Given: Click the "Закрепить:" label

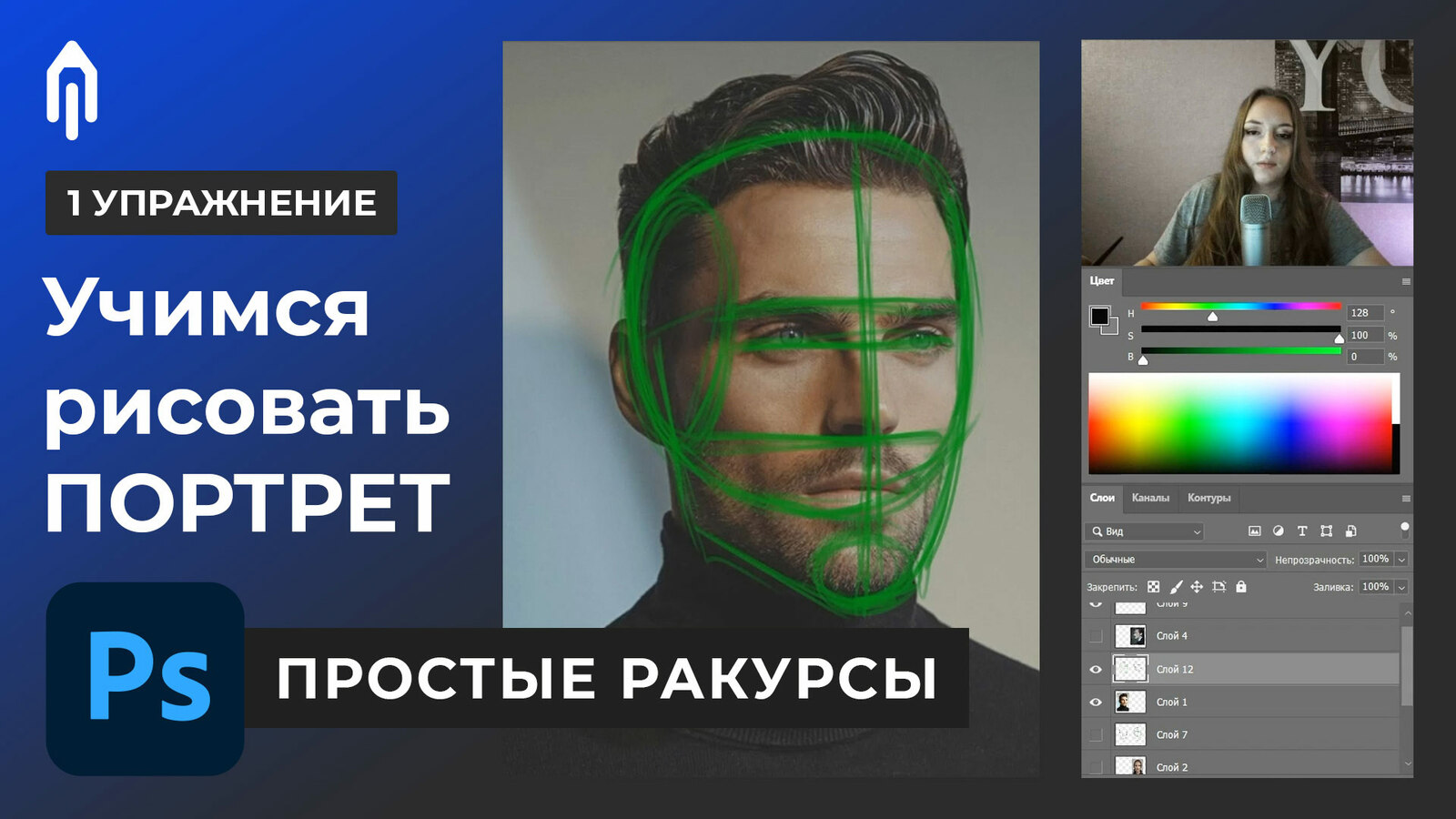Looking at the screenshot, I should point(1112,587).
